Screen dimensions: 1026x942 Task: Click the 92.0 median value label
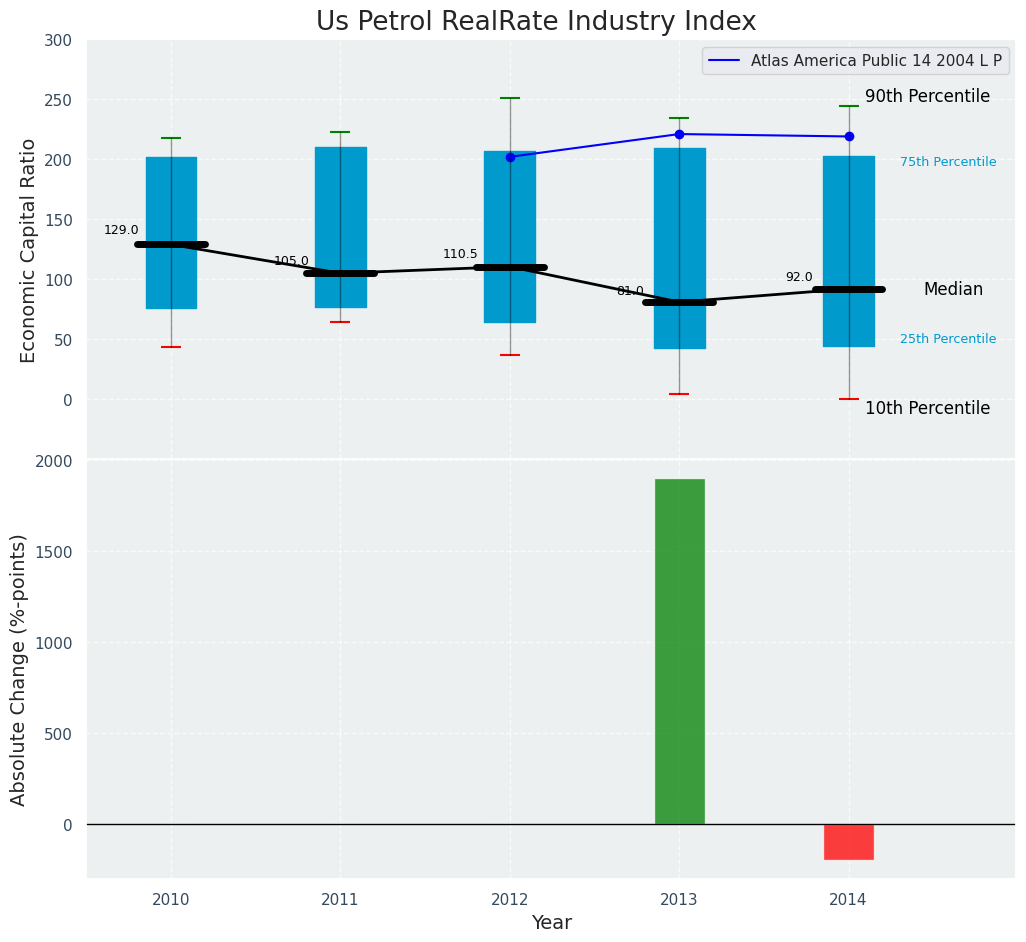point(799,277)
